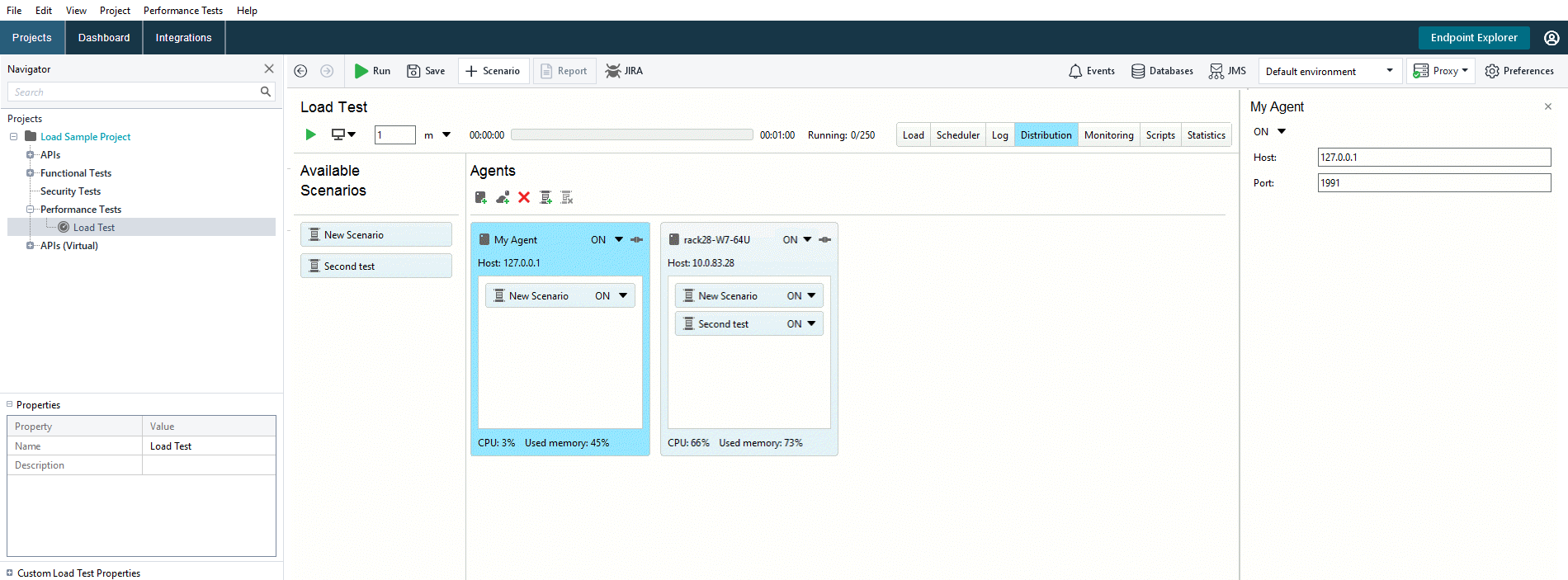The image size is (1568, 580).
Task: Open the duration unit 'm' dropdown
Action: (446, 134)
